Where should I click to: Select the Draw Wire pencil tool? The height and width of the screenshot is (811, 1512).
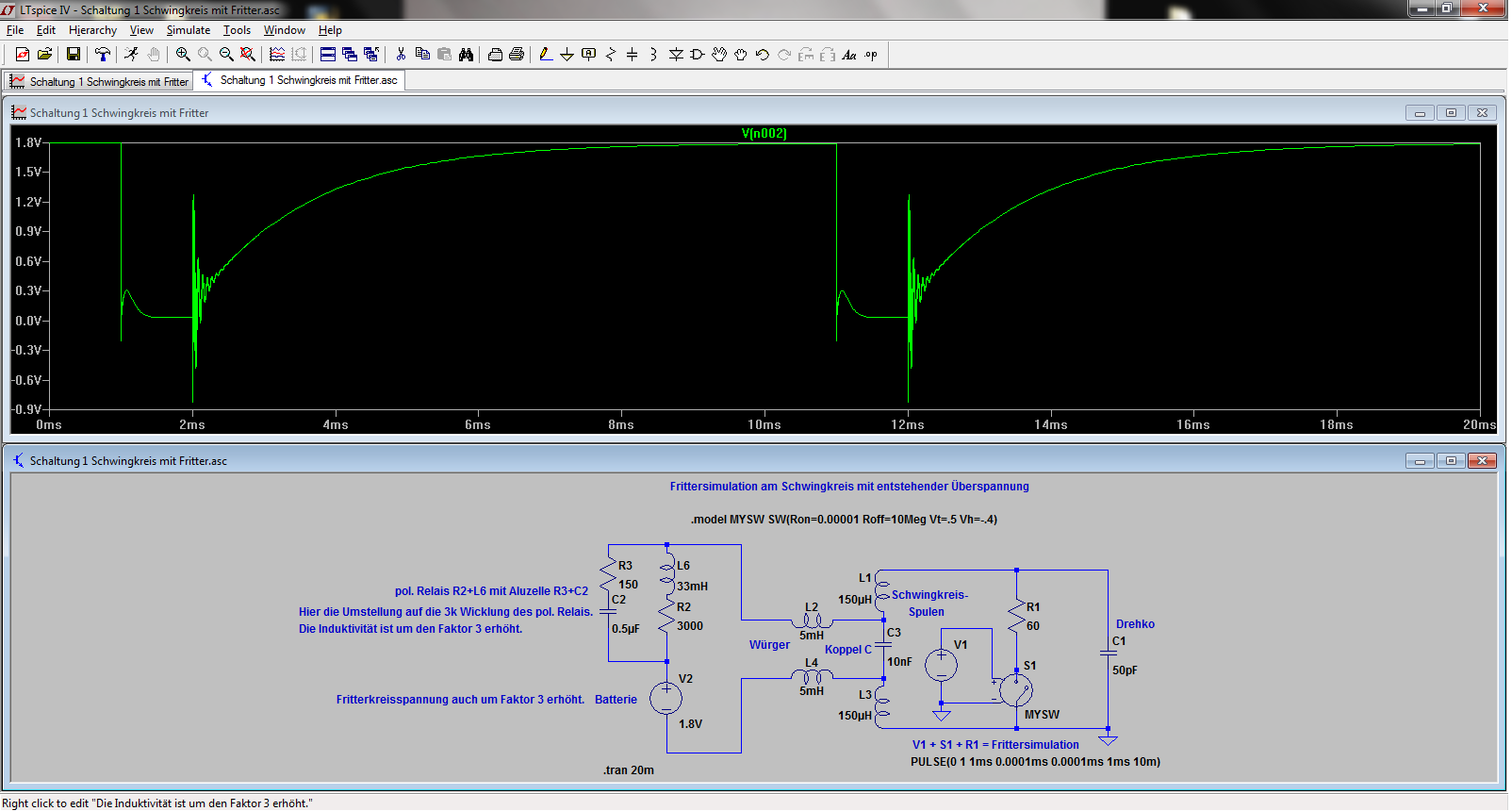[x=546, y=55]
